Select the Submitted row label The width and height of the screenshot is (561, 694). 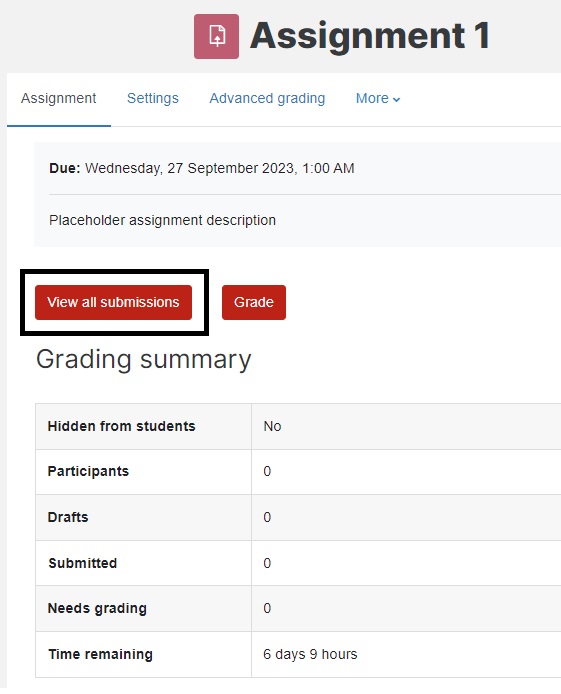click(83, 563)
